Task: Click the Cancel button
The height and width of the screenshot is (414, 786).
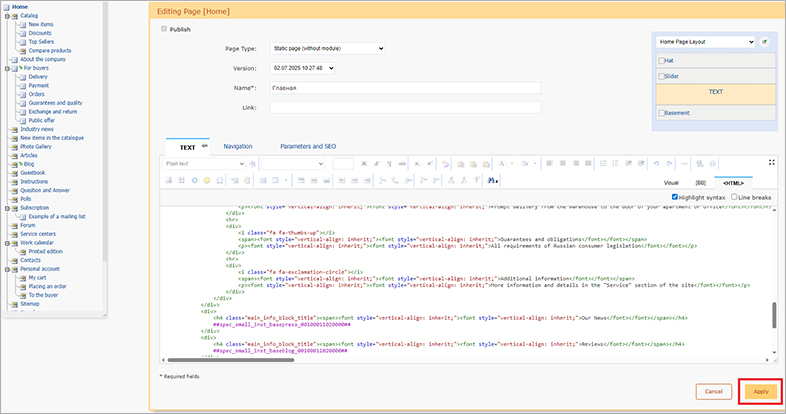Action: pos(712,391)
